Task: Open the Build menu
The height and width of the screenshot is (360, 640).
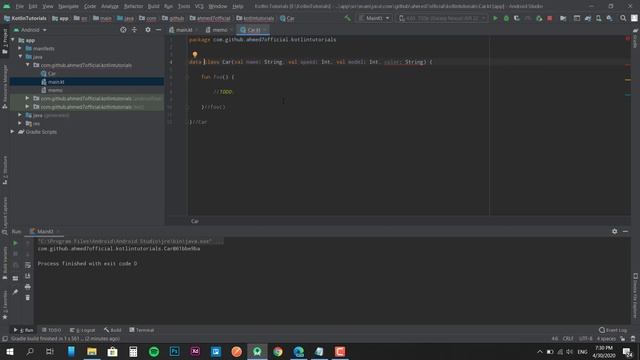Action: tap(153, 6)
